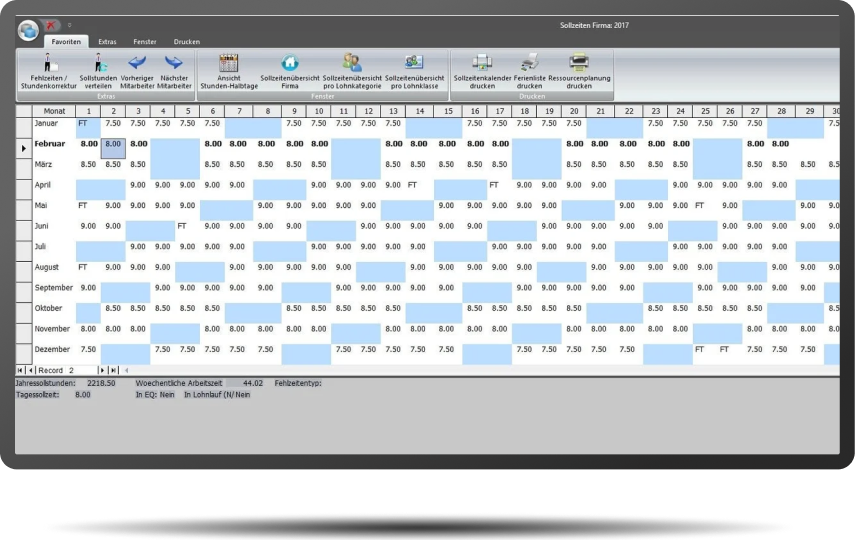855x540 pixels.
Task: Click the Monat column header
Action: pos(54,111)
